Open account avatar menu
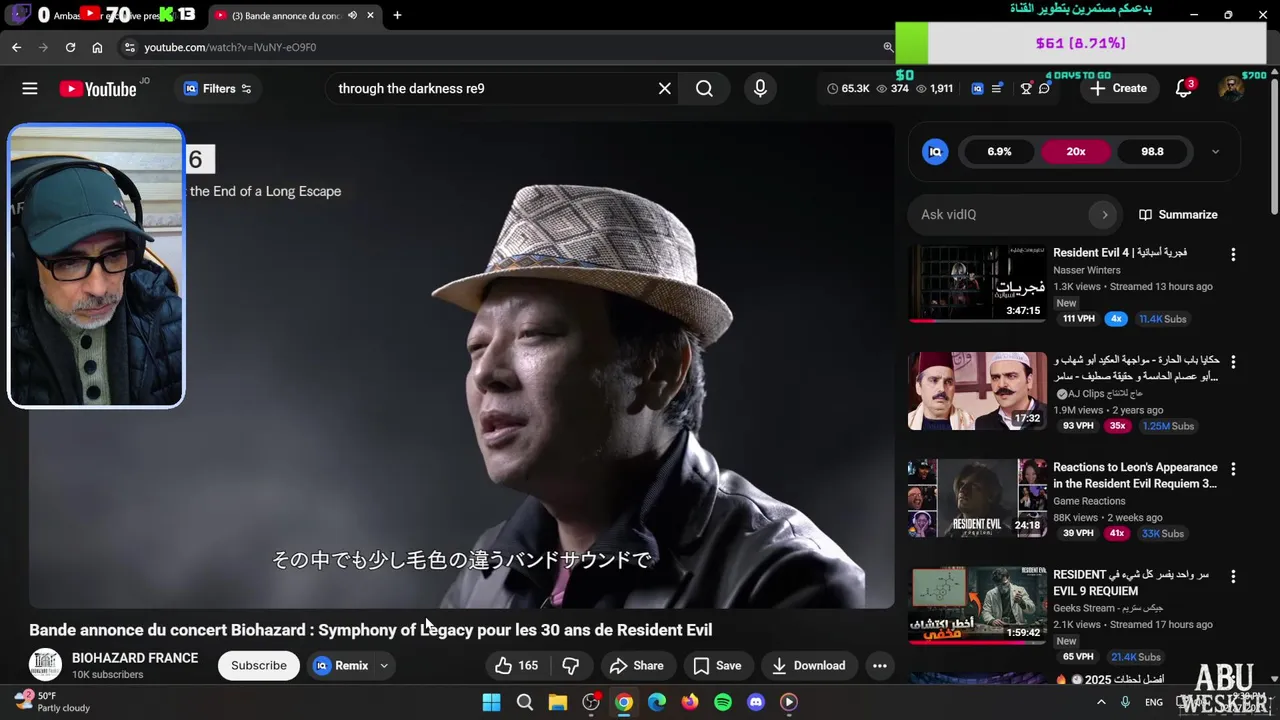 1231,88
